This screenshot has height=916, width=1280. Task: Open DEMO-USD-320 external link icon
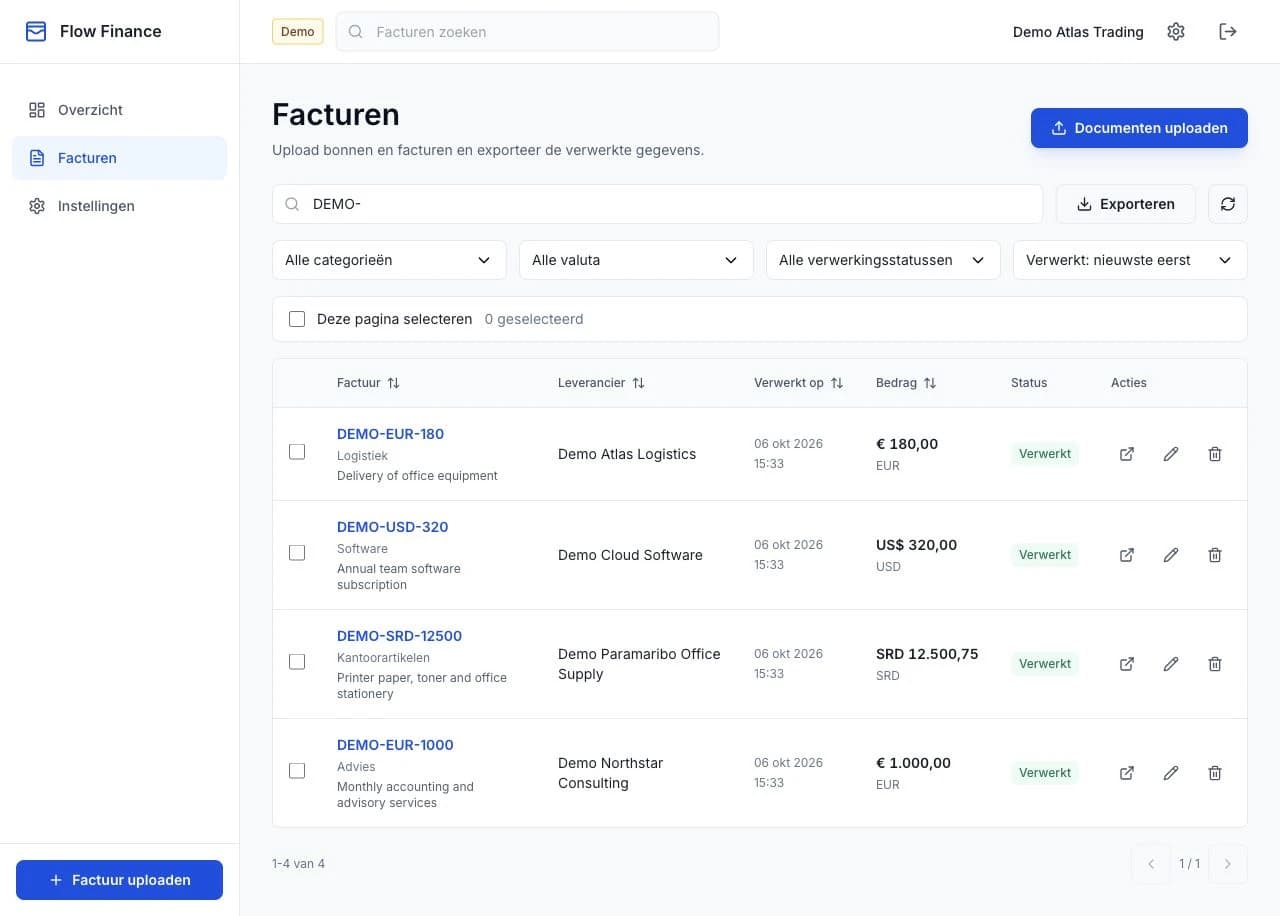1127,555
